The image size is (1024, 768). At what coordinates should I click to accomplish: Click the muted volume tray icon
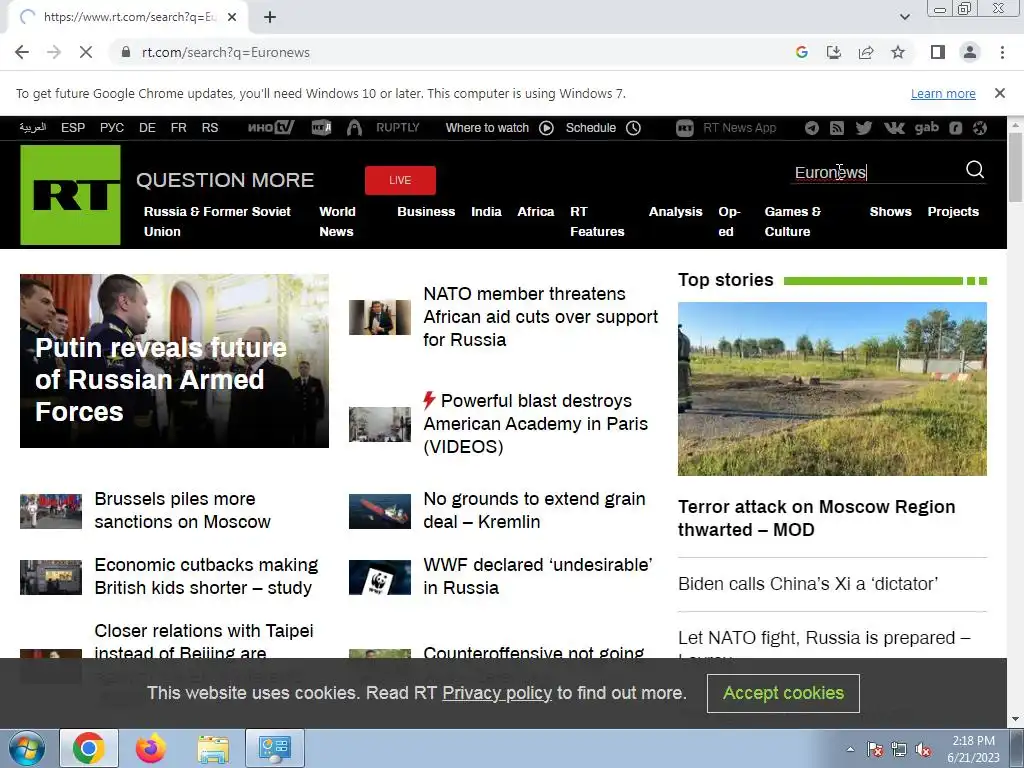click(923, 750)
